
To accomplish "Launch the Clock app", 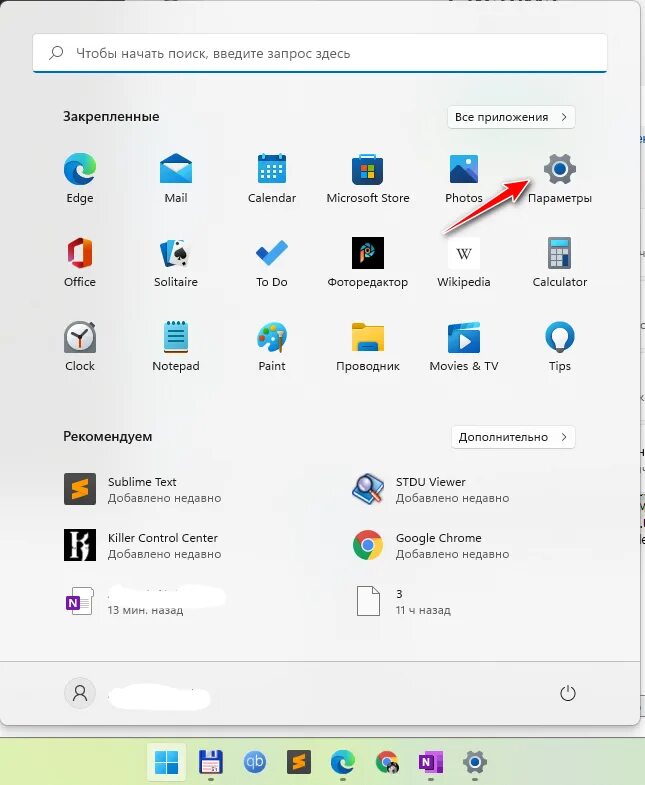I will pyautogui.click(x=80, y=347).
